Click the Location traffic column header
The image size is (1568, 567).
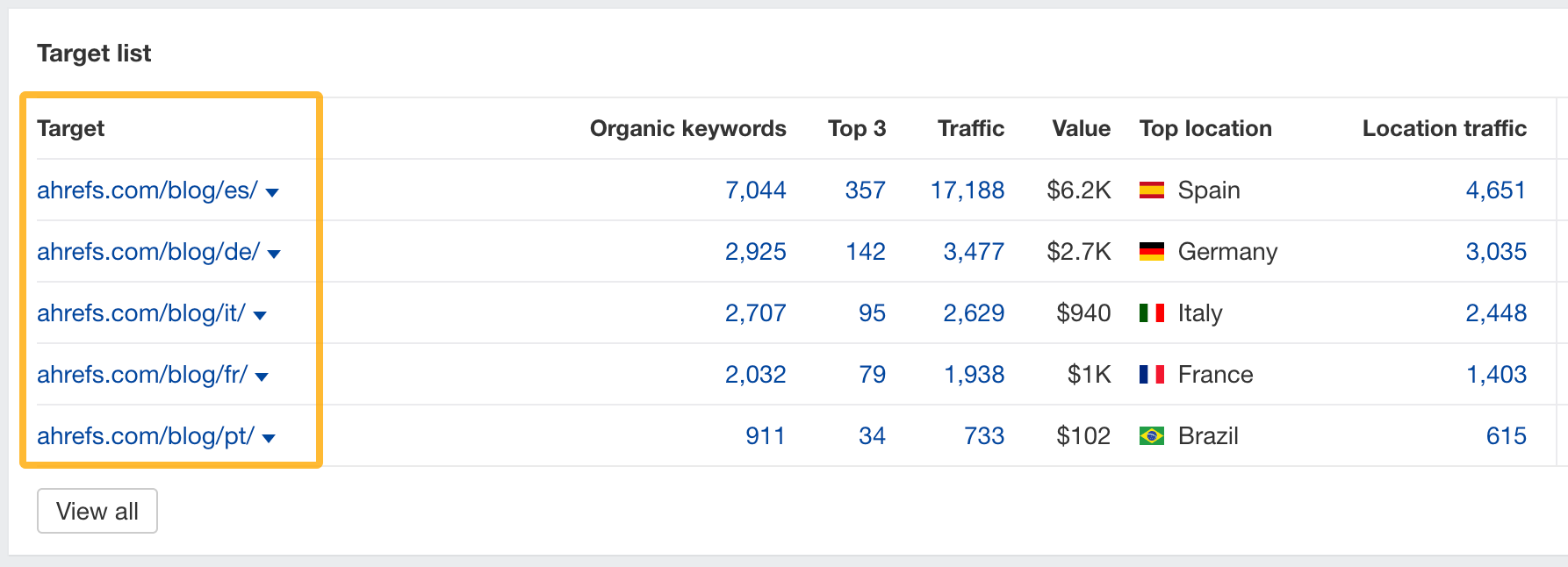coord(1444,129)
